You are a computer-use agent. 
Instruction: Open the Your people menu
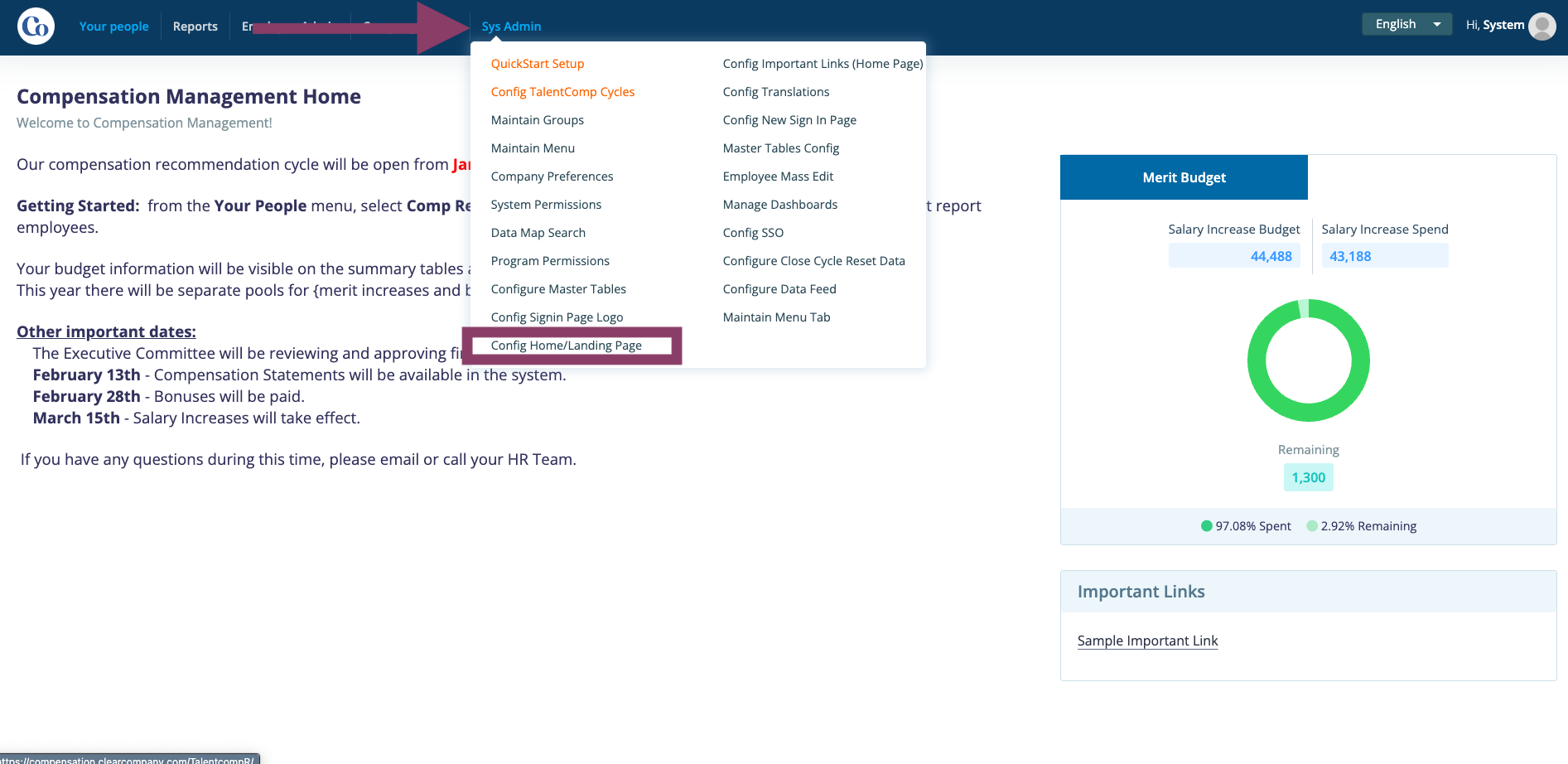(114, 27)
